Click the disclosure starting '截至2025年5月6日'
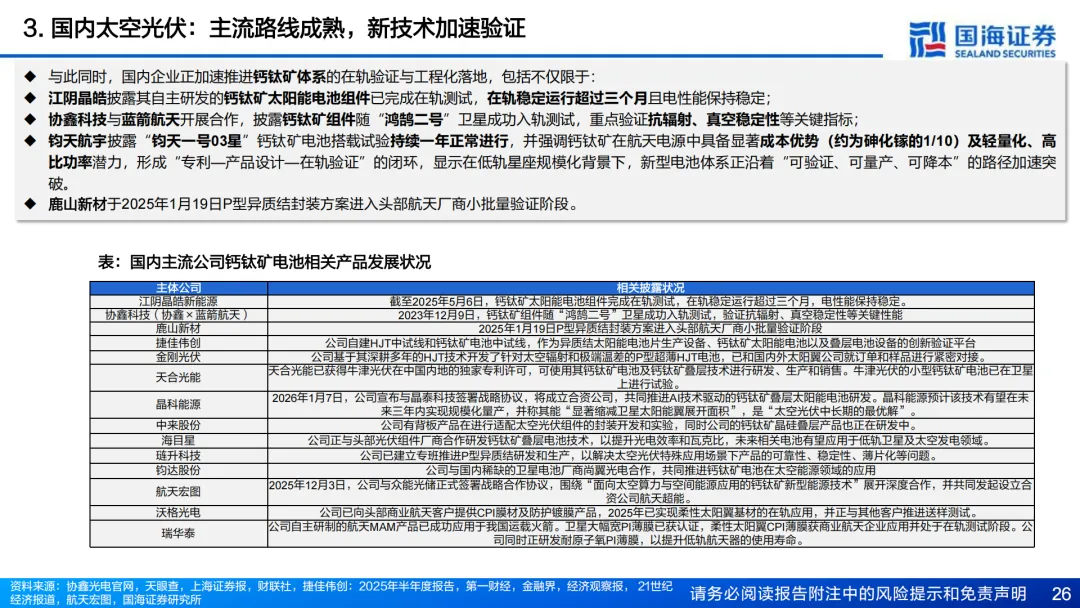The image size is (1080, 608). click(x=650, y=302)
